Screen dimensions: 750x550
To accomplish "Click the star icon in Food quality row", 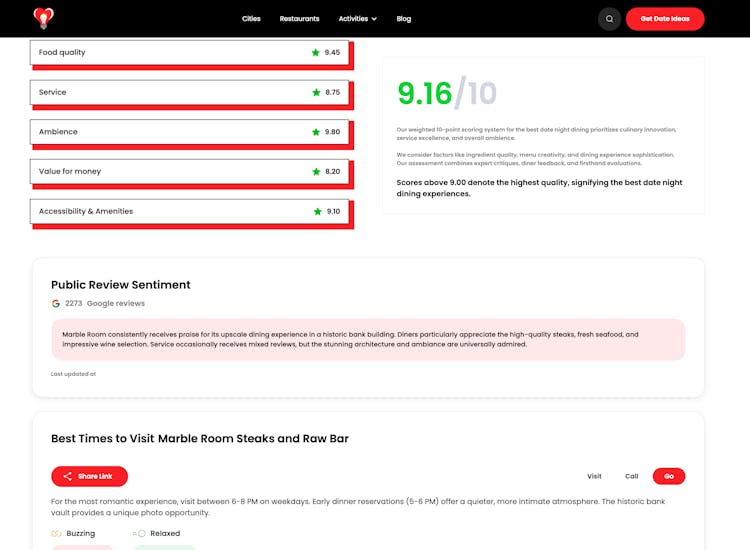I will pyautogui.click(x=315, y=53).
